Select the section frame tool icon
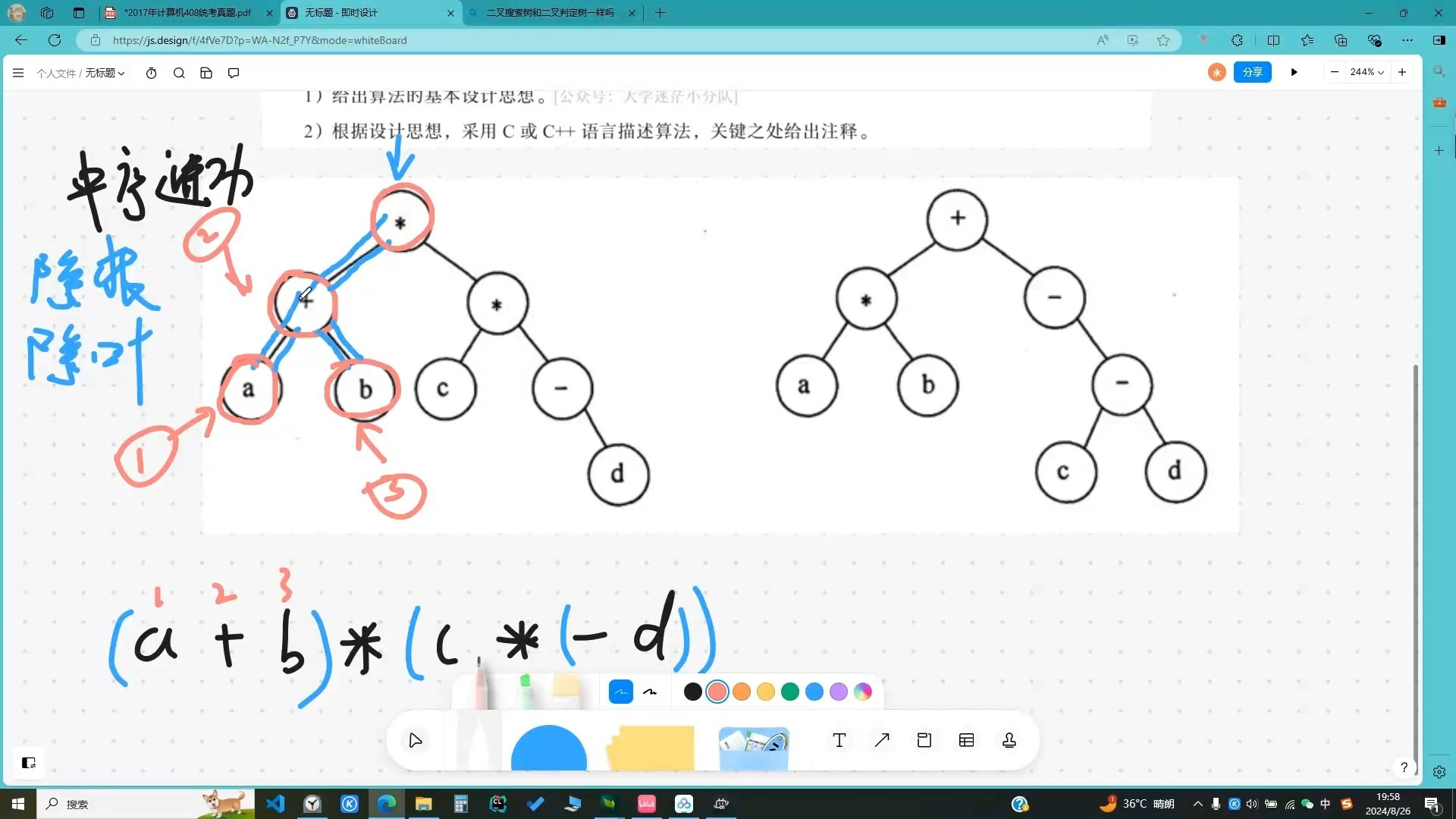Screen dimensions: 1456x819 click(924, 741)
